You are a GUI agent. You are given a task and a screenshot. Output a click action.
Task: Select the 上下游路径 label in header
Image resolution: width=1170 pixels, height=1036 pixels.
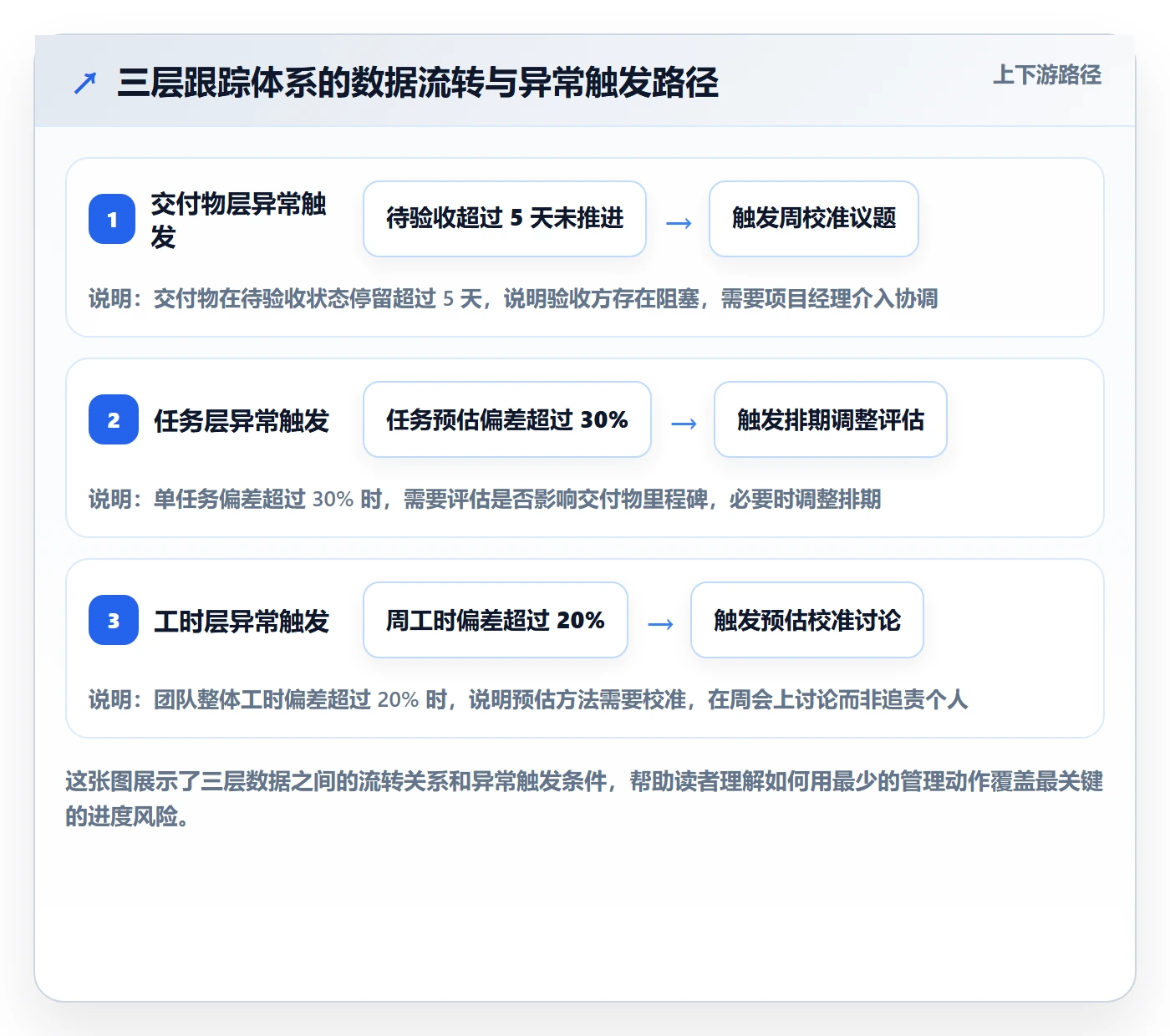[1046, 74]
